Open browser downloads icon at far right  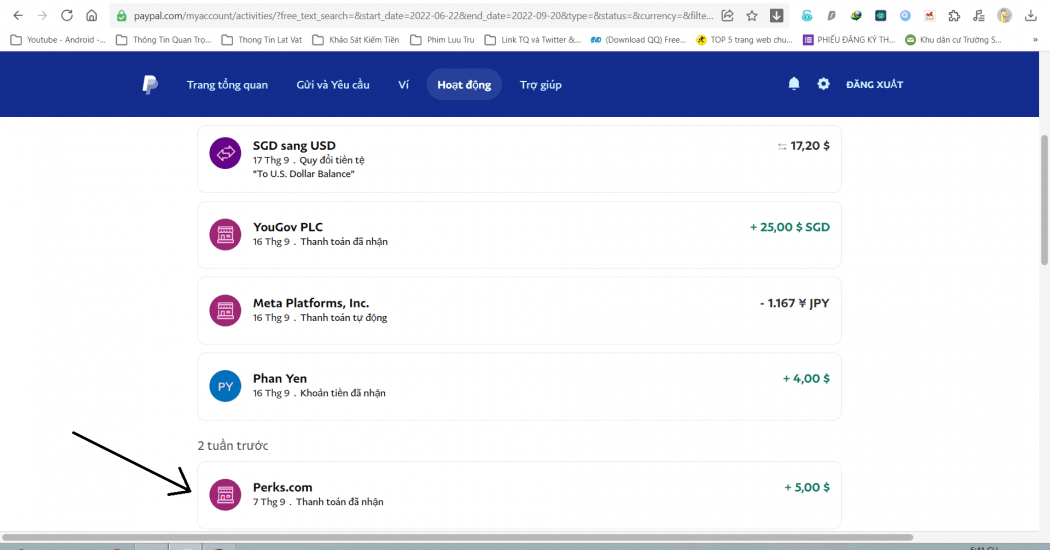(1031, 15)
